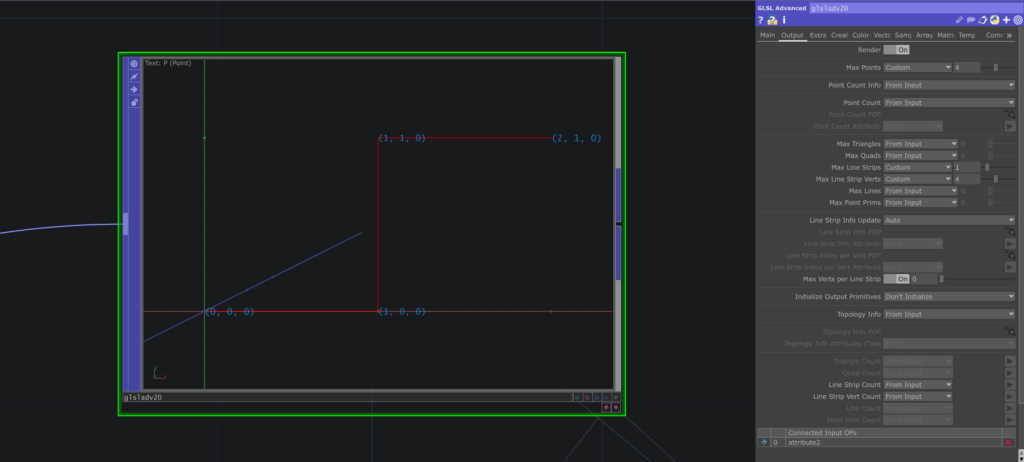The width and height of the screenshot is (1024, 462).
Task: Open the Python help icon in parameter header
Action: click(772, 20)
